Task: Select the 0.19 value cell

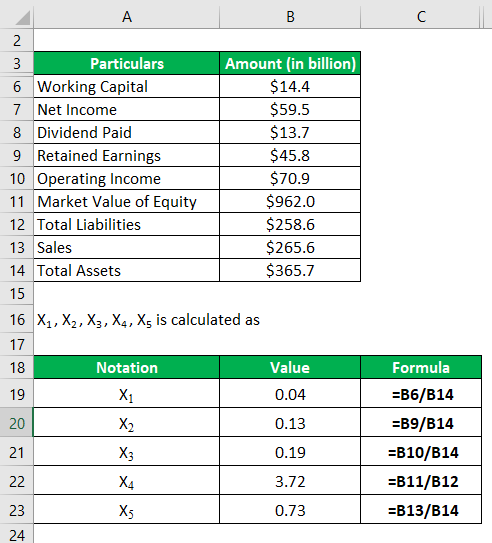Action: (290, 452)
